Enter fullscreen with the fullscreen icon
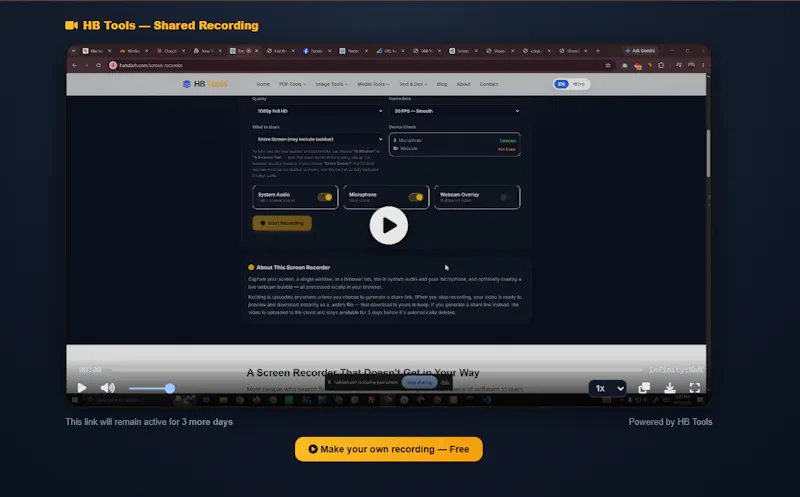The width and height of the screenshot is (800, 497). coord(695,388)
